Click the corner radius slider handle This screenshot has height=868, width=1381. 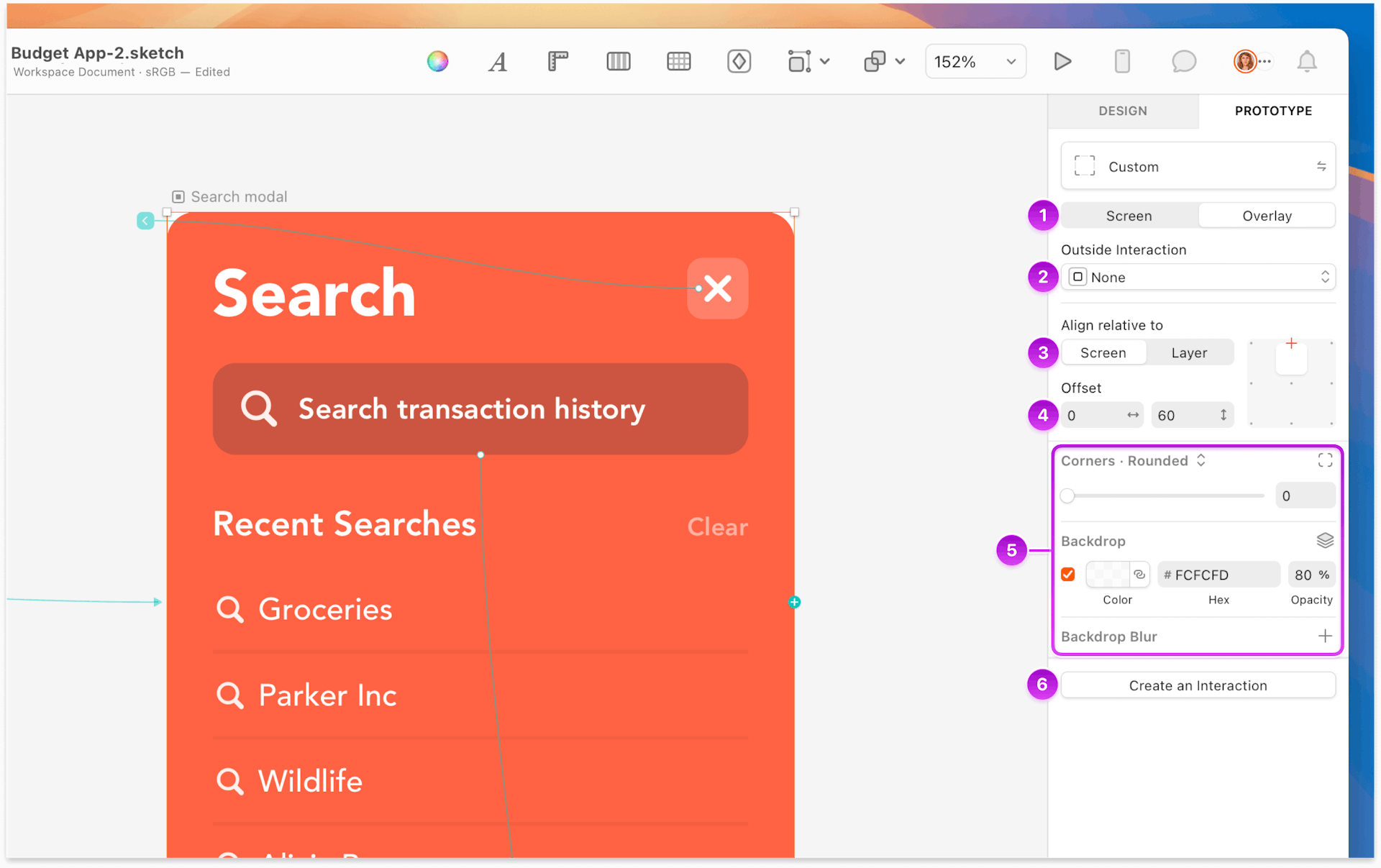(1068, 496)
